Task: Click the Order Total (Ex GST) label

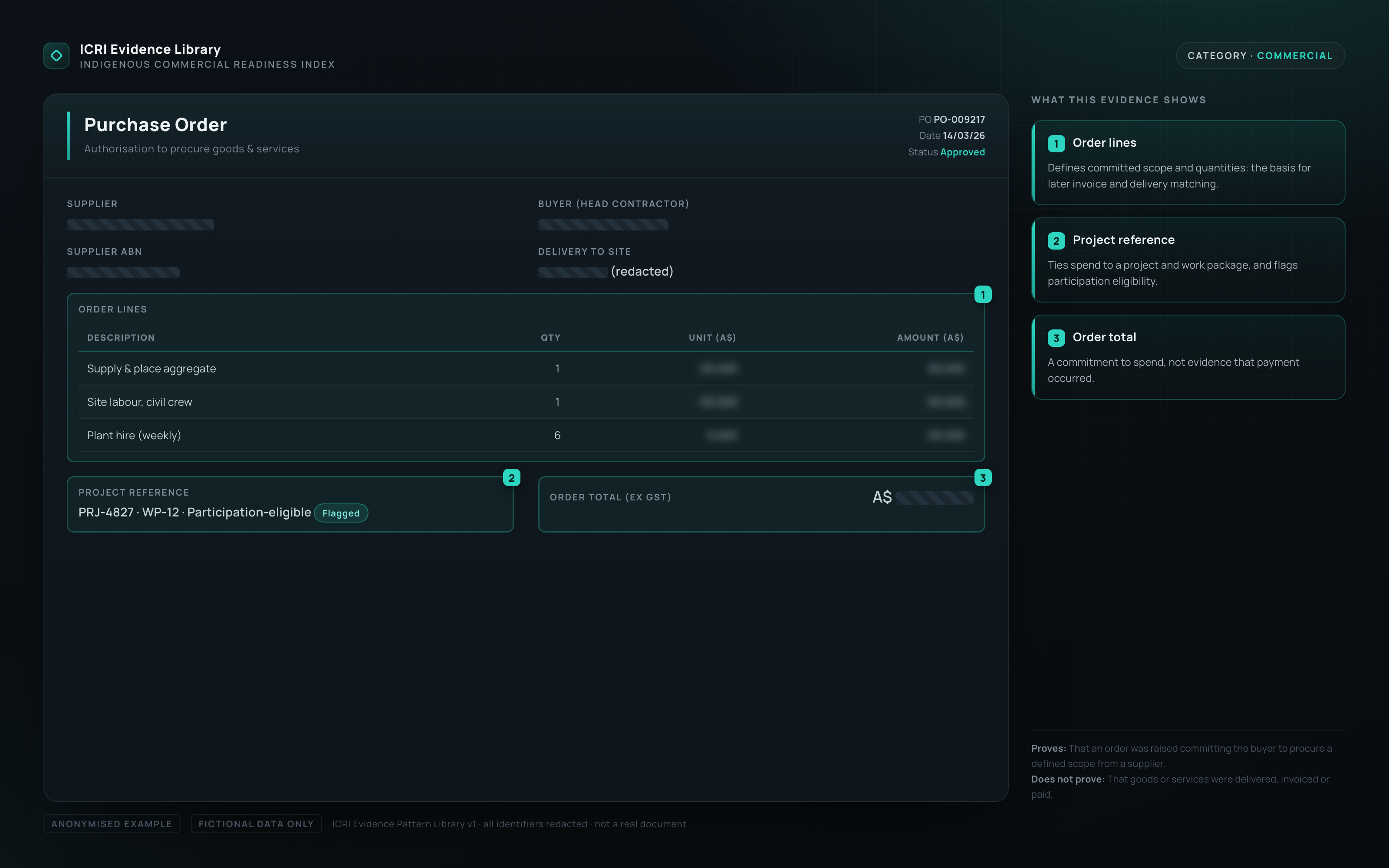Action: pos(611,497)
